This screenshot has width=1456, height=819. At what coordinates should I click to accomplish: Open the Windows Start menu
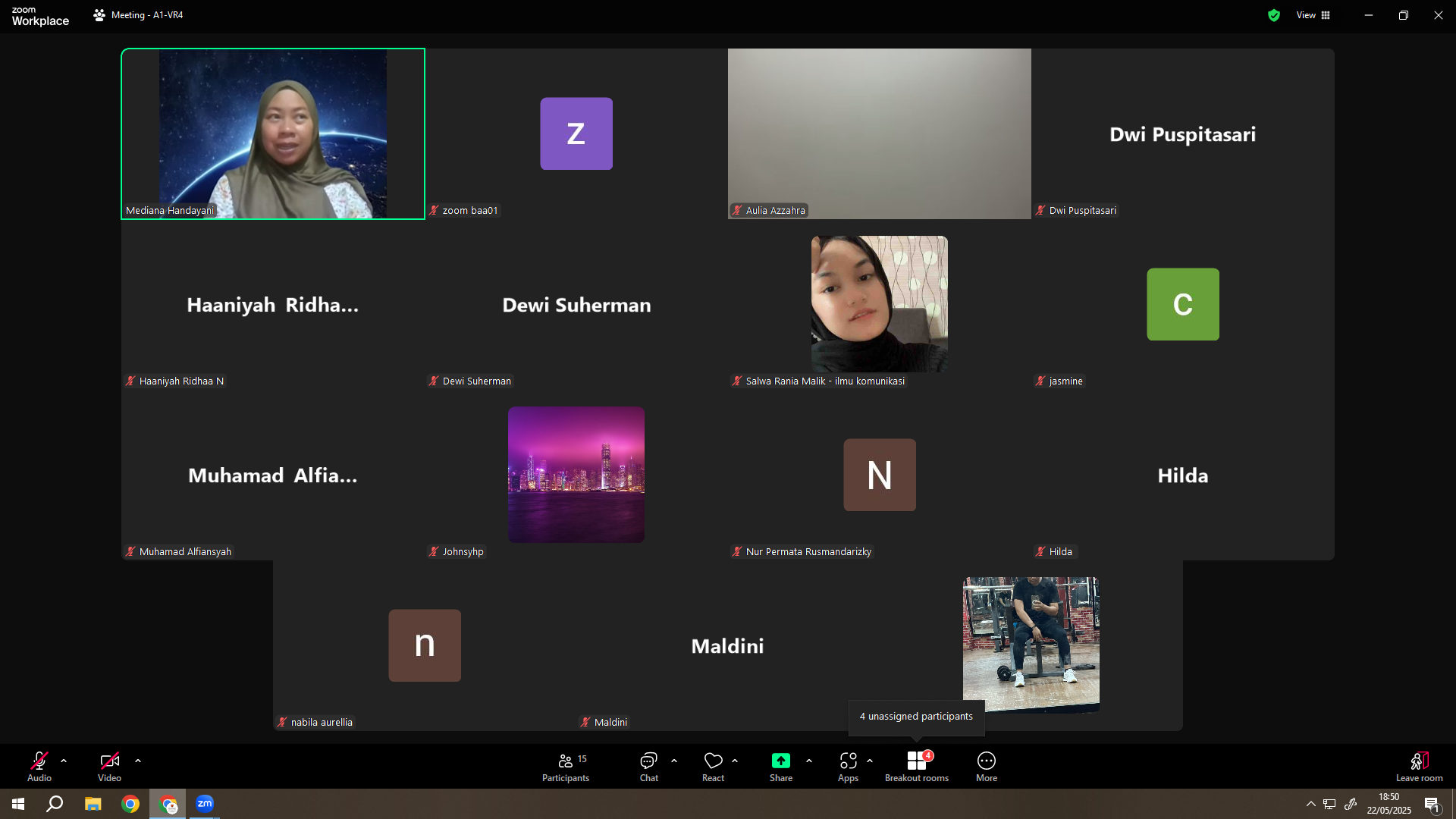(x=18, y=804)
